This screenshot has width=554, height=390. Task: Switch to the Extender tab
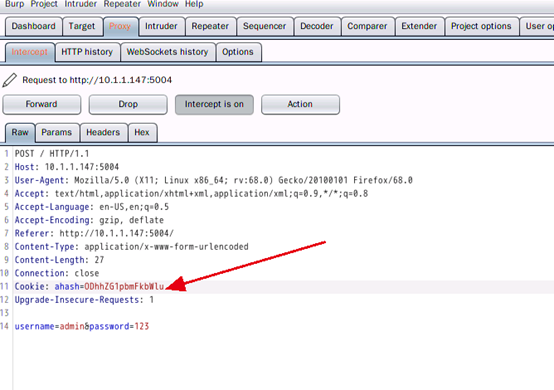tap(419, 26)
